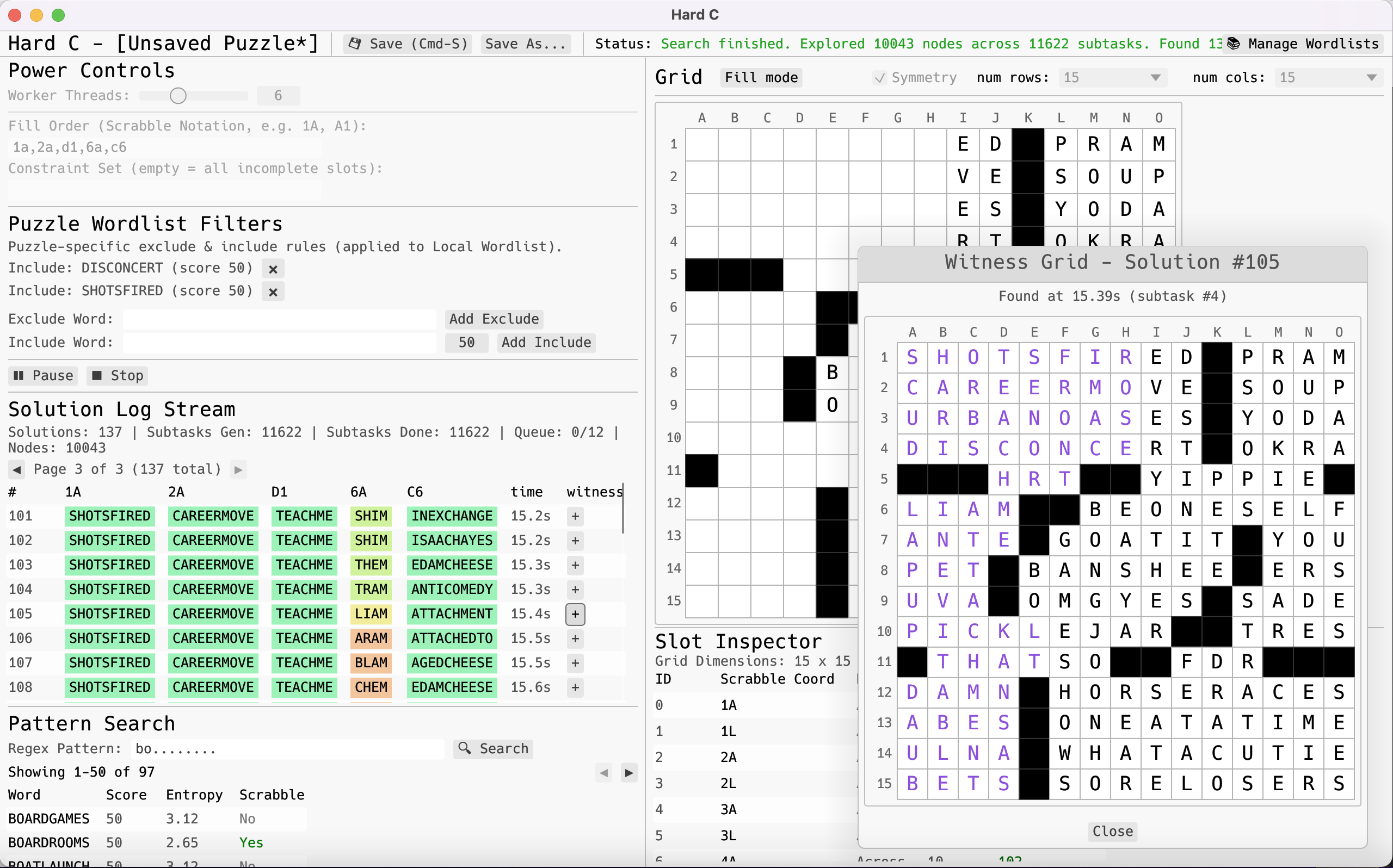Screen dimensions: 1393x868
Task: Click the green macOS zoom window button
Action: [58, 15]
